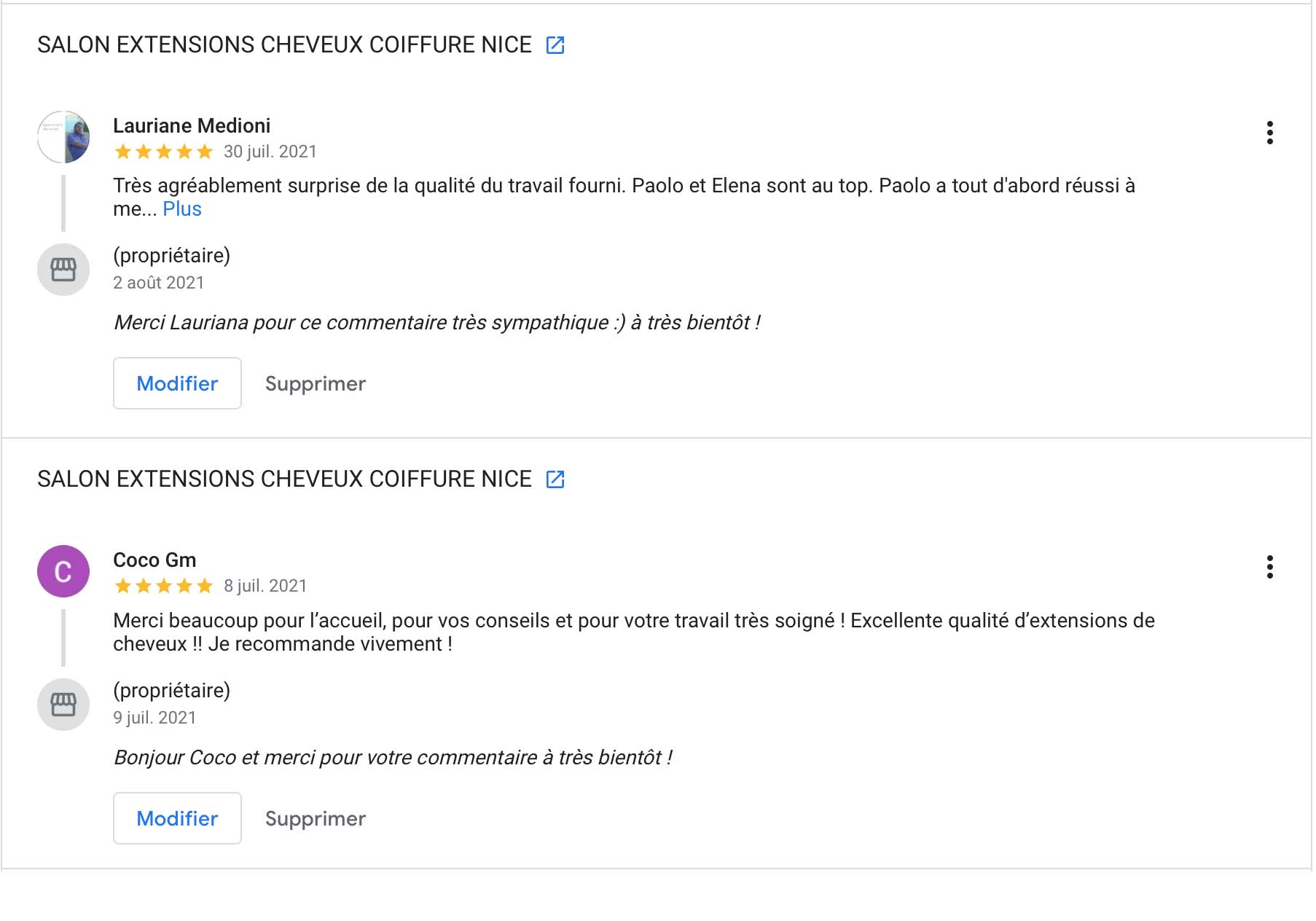Image resolution: width=1316 pixels, height=921 pixels.
Task: Click owner store icon under Coco Gm's review
Action: point(63,705)
